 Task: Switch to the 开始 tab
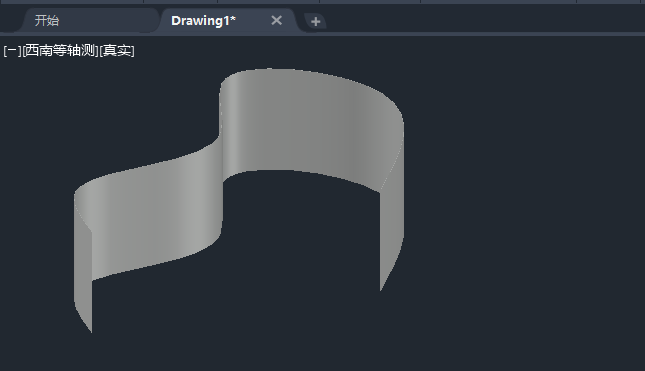(47, 21)
